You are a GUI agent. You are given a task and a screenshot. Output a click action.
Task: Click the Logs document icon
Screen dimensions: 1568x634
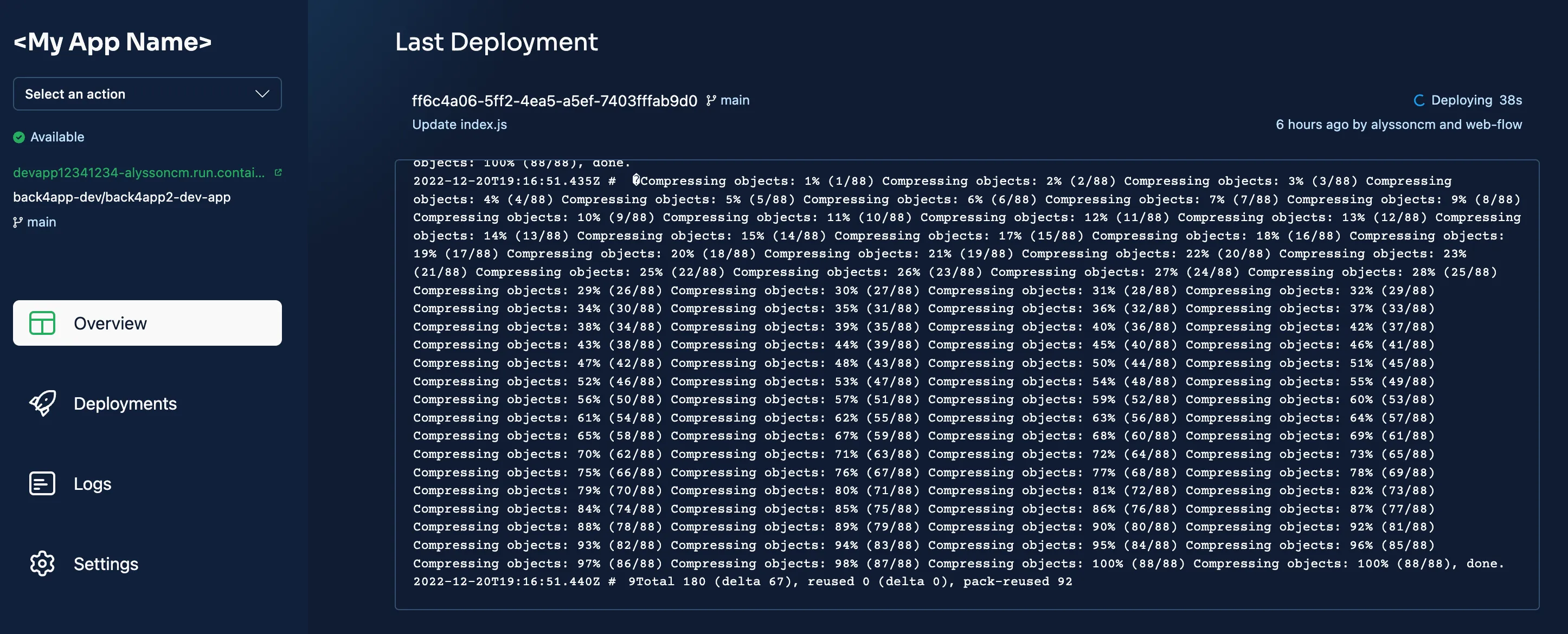pyautogui.click(x=42, y=483)
